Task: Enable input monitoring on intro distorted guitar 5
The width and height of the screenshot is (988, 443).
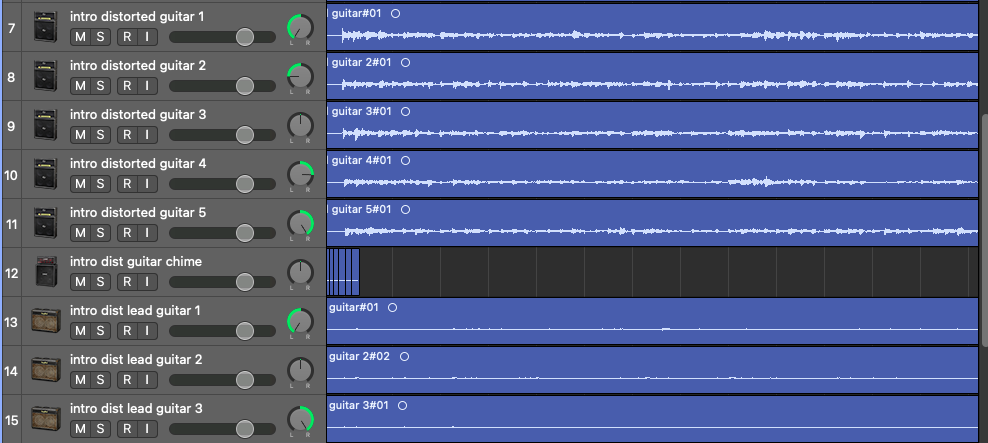Action: click(x=147, y=233)
